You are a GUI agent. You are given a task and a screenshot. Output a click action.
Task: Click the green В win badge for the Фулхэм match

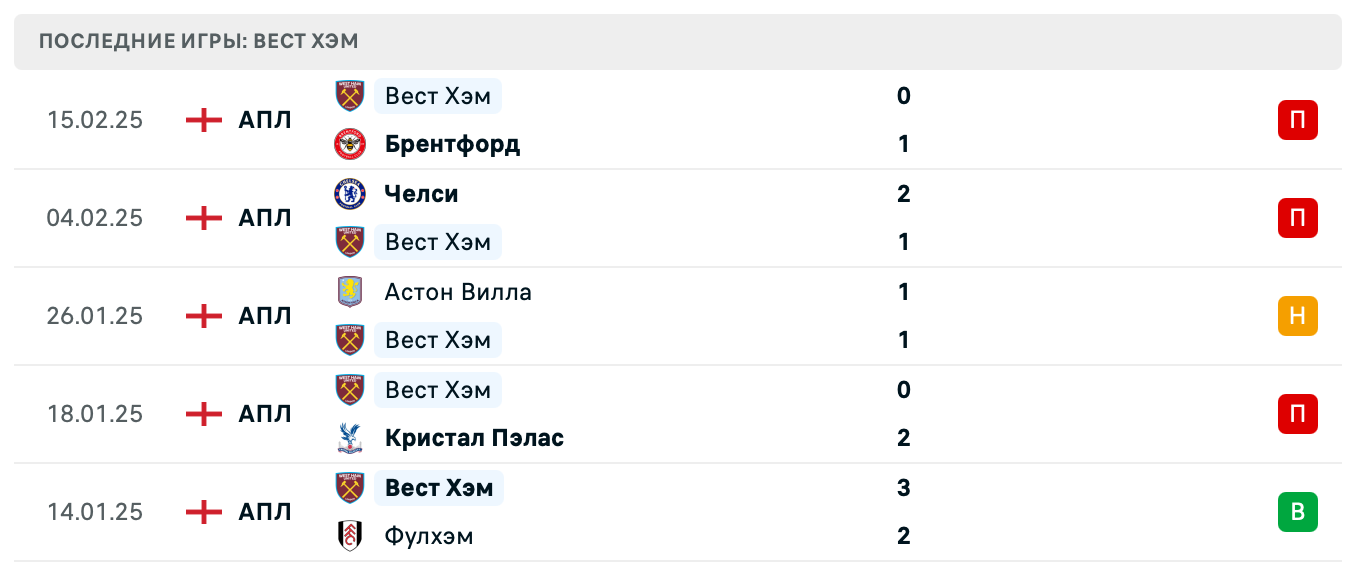(1298, 512)
